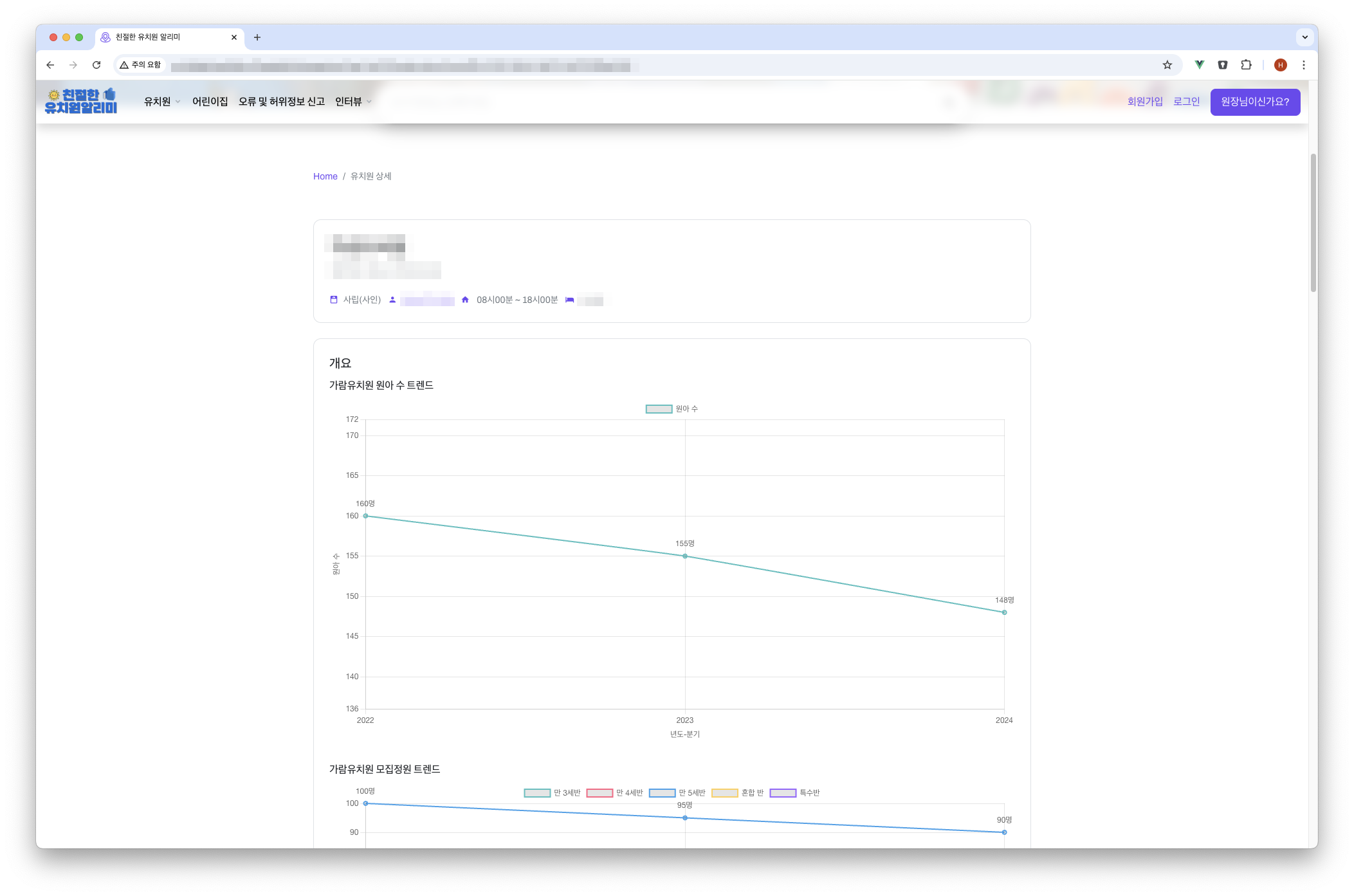Click the 원장님이신가요? button
This screenshot has height=896, width=1354.
1256,102
